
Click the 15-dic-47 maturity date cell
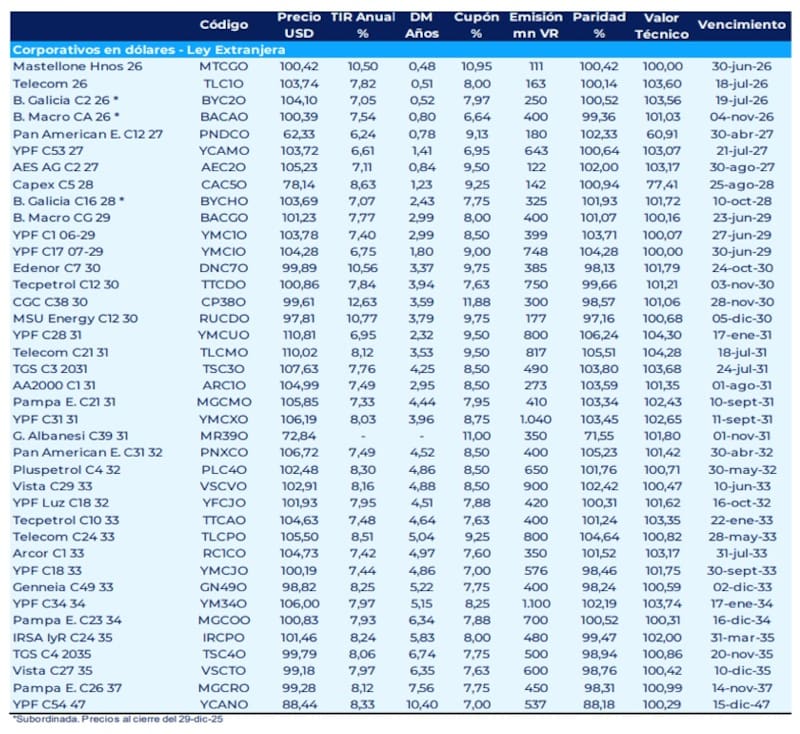tap(741, 706)
